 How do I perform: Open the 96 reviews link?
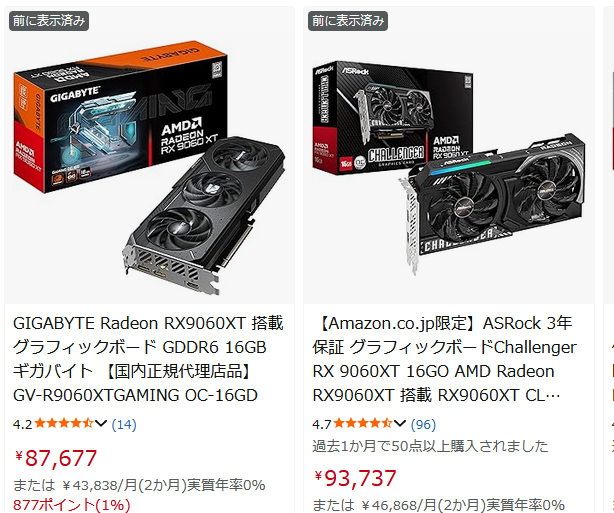[423, 424]
